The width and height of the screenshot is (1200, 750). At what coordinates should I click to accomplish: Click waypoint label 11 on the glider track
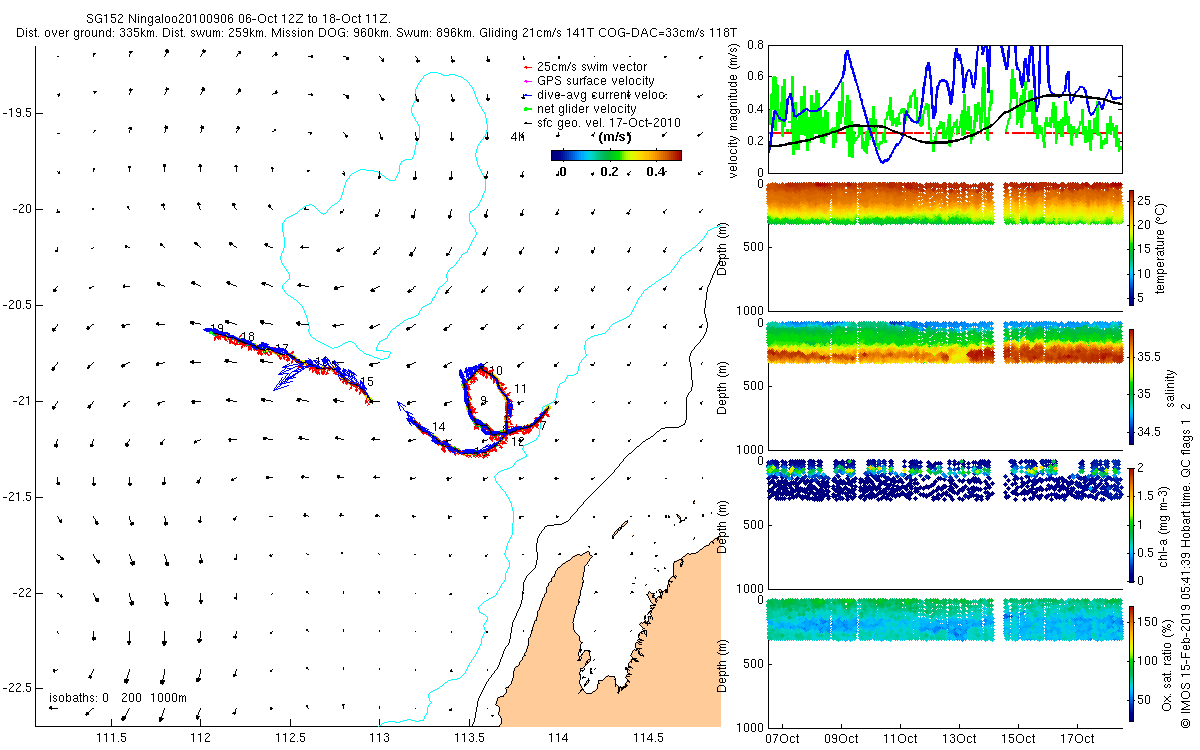pyautogui.click(x=520, y=389)
